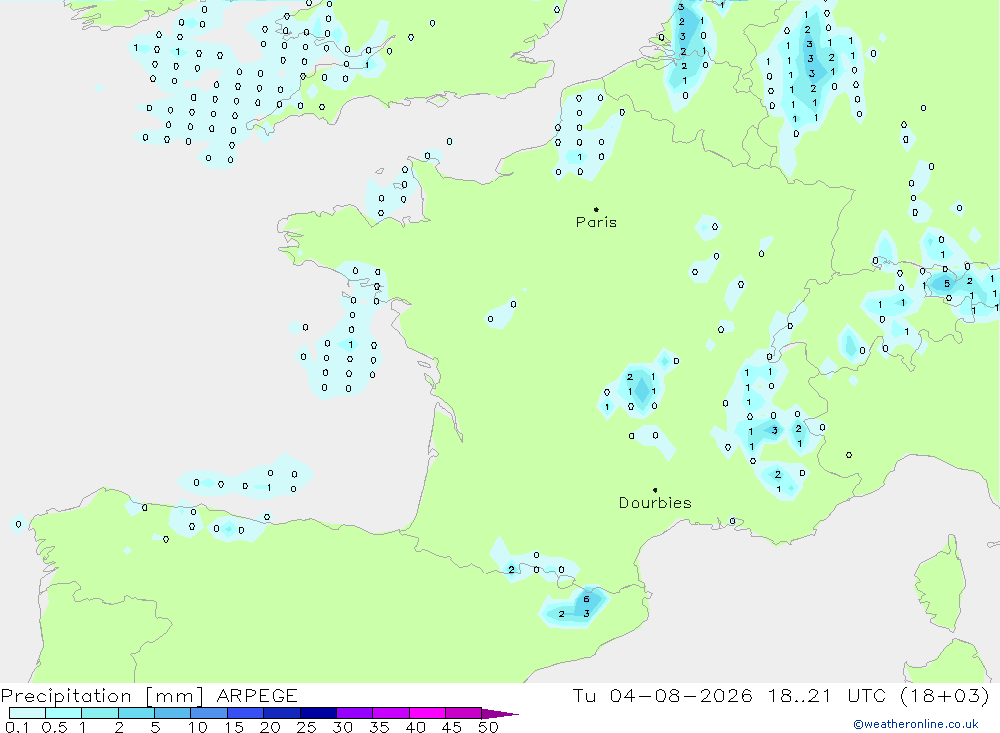
Task: Click the Precipitation [mm] title text
Action: [103, 696]
